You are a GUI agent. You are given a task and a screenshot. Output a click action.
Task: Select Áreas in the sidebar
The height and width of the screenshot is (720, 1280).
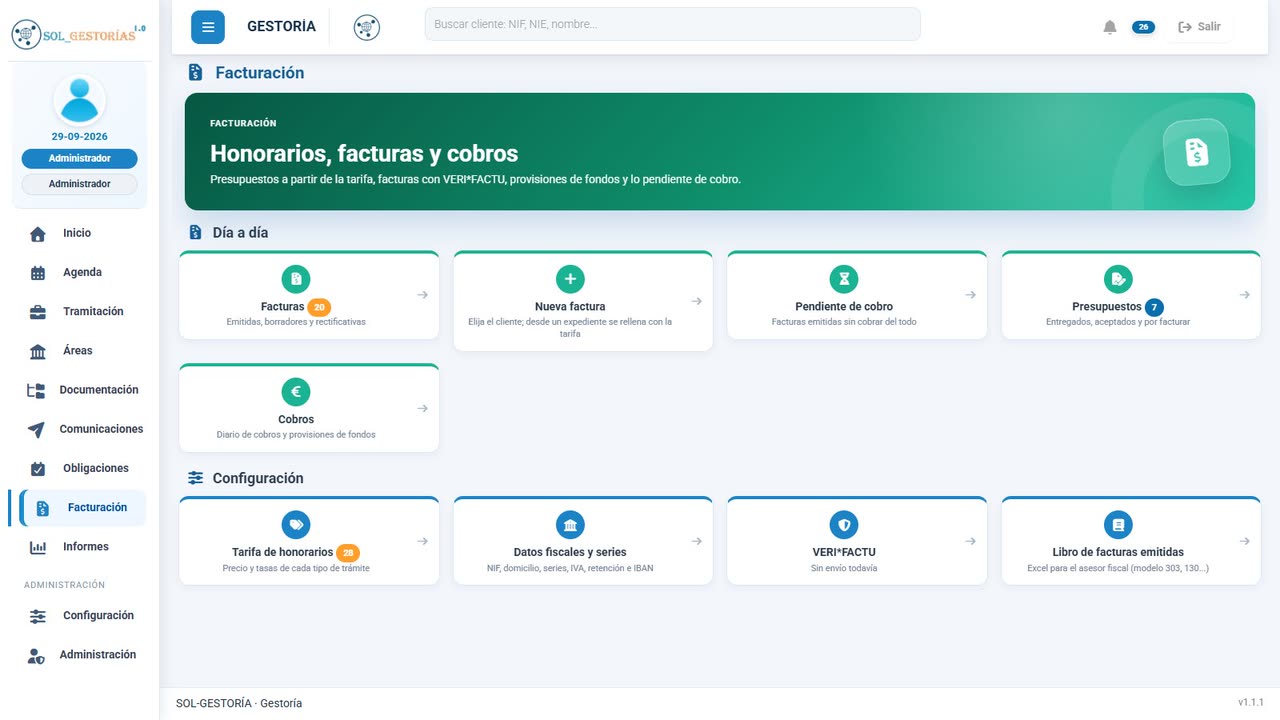pos(79,350)
